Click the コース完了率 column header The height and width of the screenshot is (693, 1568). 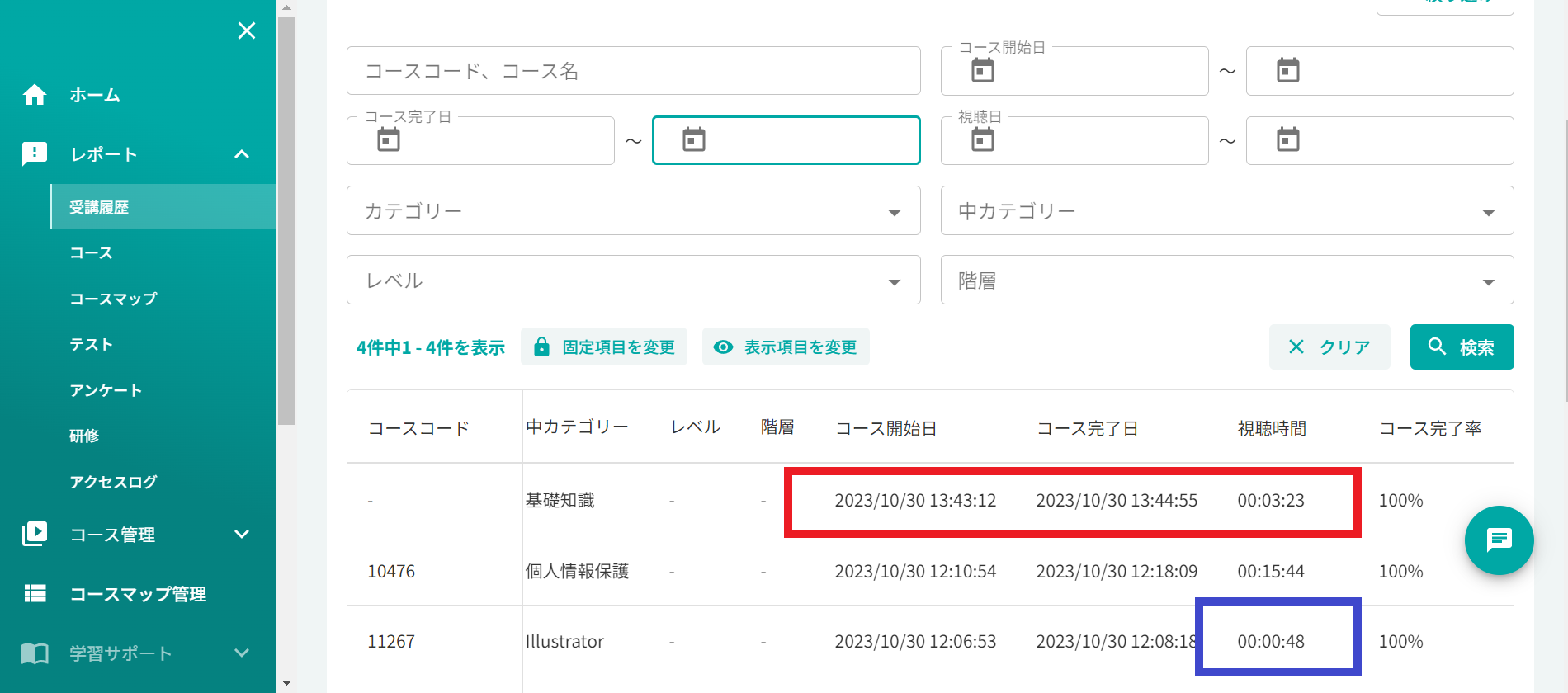[x=1430, y=428]
